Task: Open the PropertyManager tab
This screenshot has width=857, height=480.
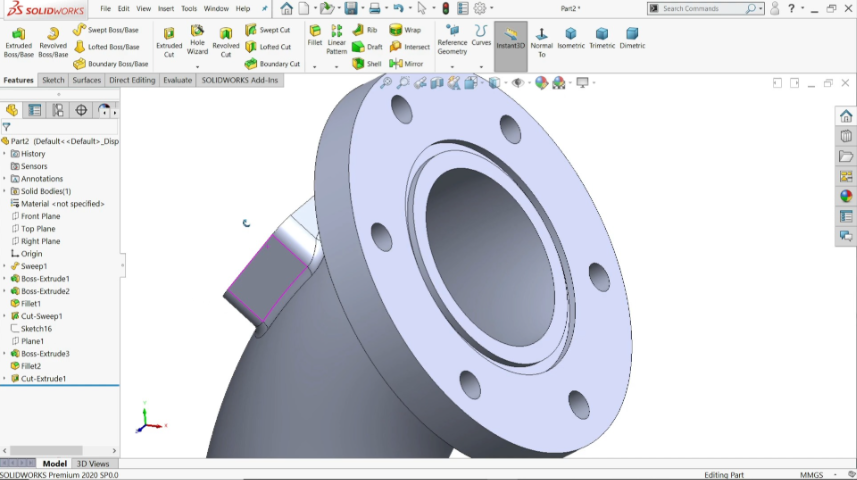Action: [34, 110]
